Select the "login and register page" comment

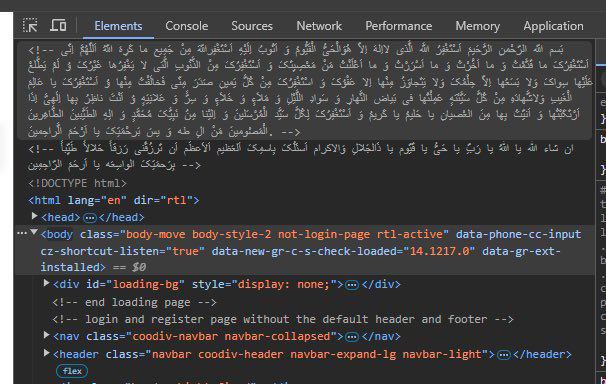[x=283, y=319]
